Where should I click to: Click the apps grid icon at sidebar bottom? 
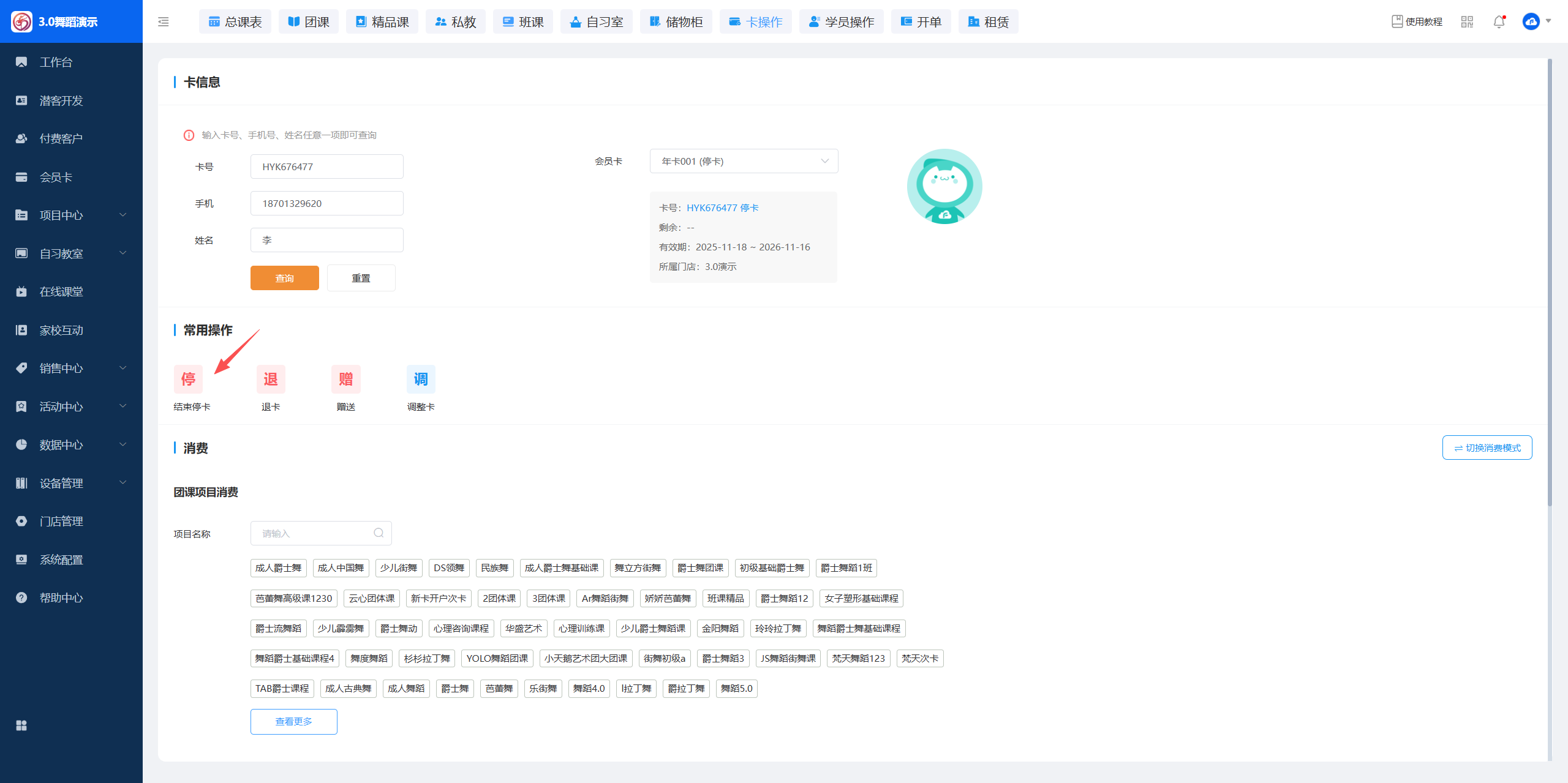(x=21, y=725)
